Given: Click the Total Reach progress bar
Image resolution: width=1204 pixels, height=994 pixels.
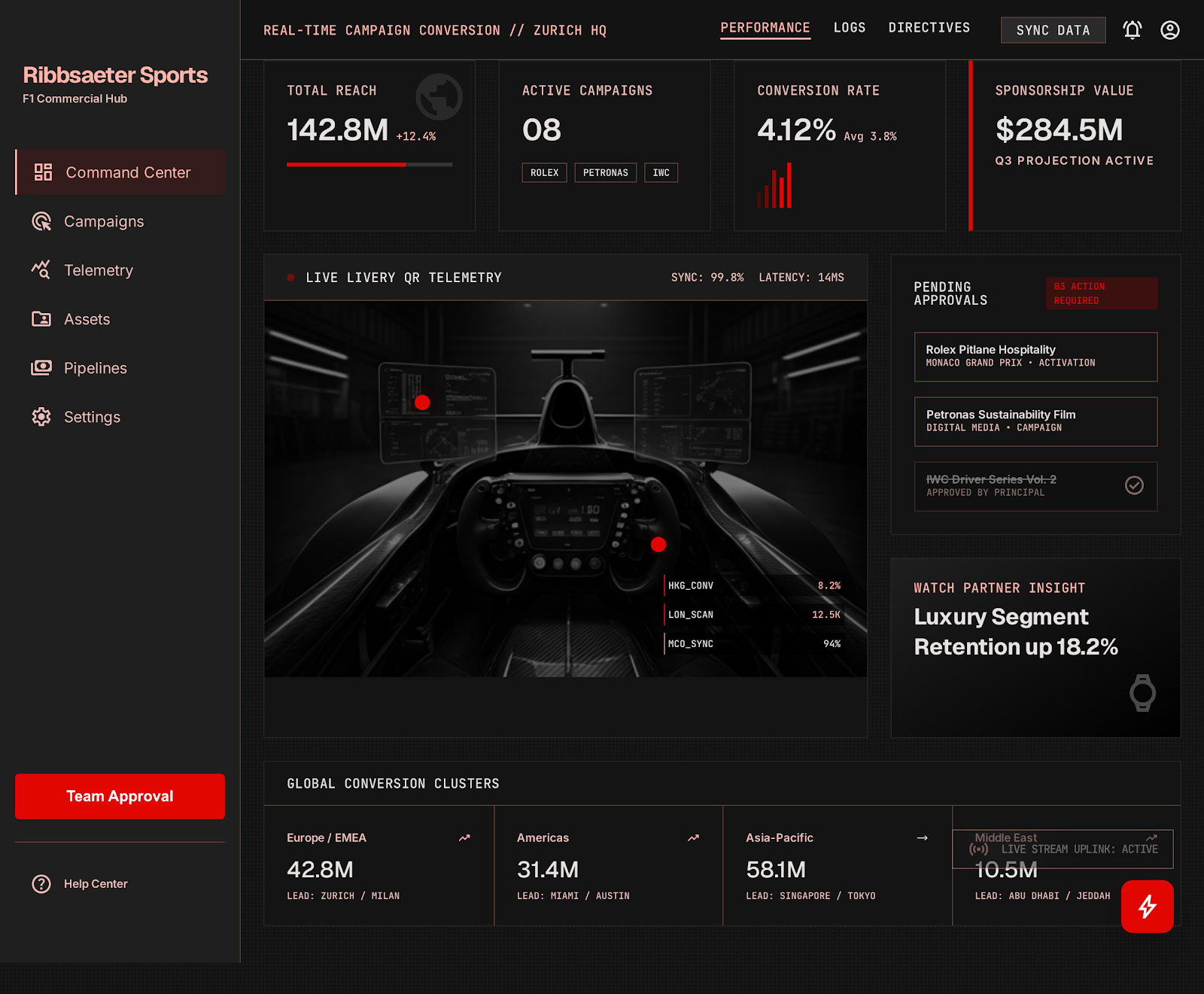Looking at the screenshot, I should pos(369,164).
